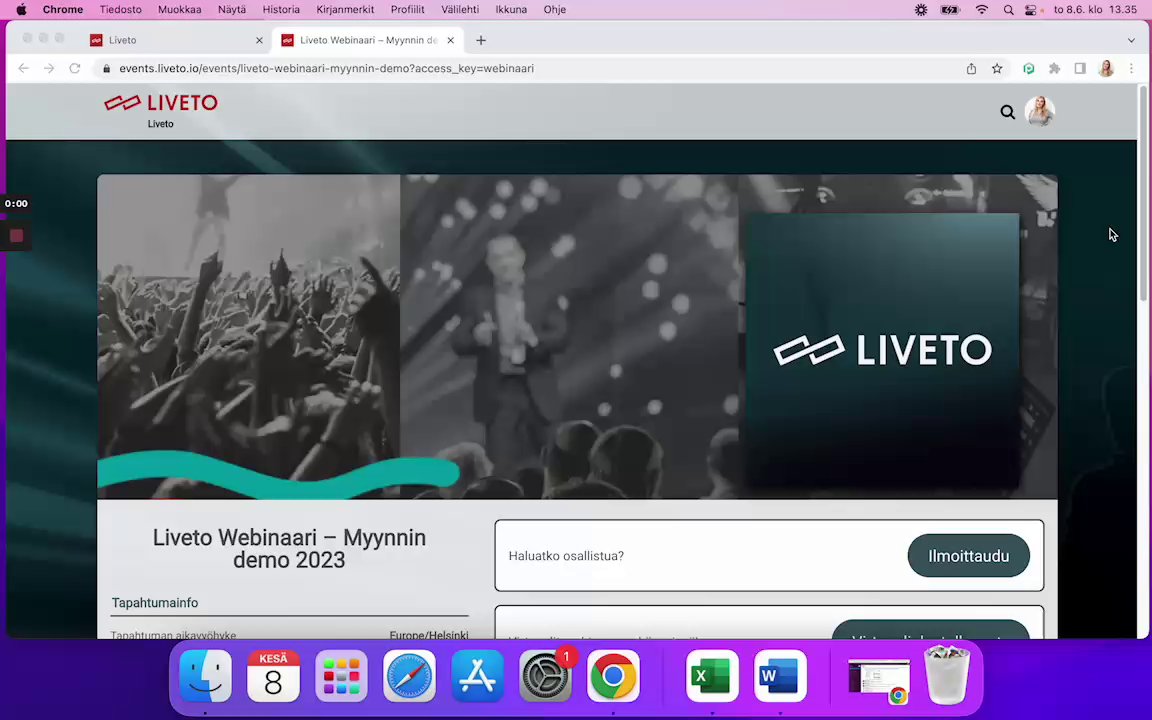
Task: Open Spotlight search in menu bar
Action: pyautogui.click(x=1008, y=10)
